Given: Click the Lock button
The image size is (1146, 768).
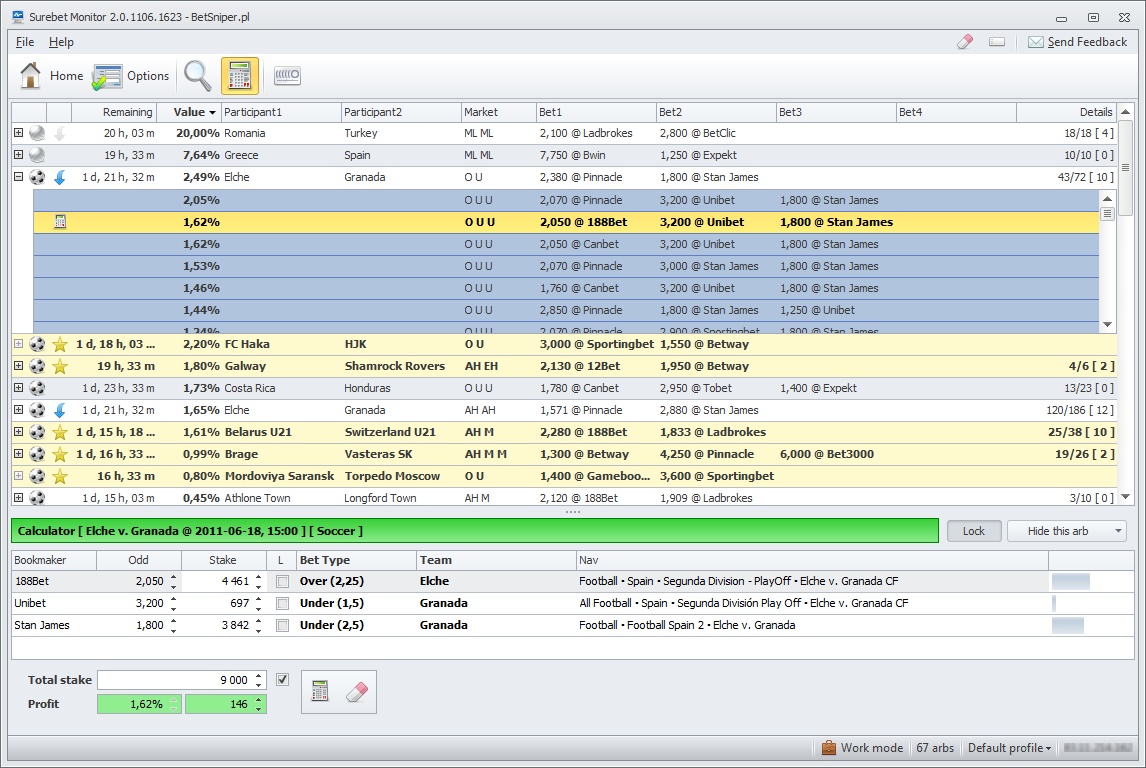Looking at the screenshot, I should pos(974,531).
